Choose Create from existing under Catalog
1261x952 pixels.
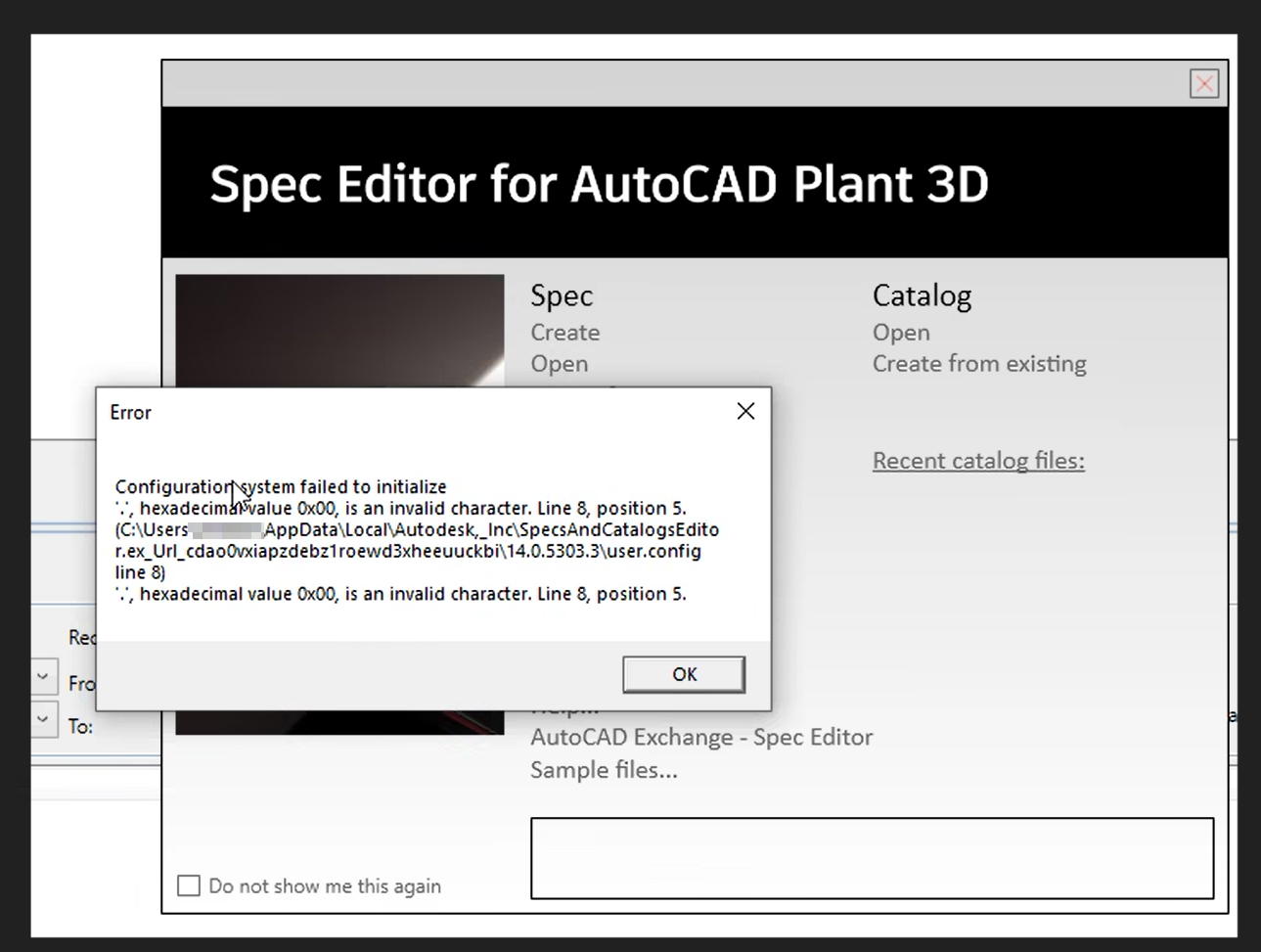pyautogui.click(x=979, y=364)
